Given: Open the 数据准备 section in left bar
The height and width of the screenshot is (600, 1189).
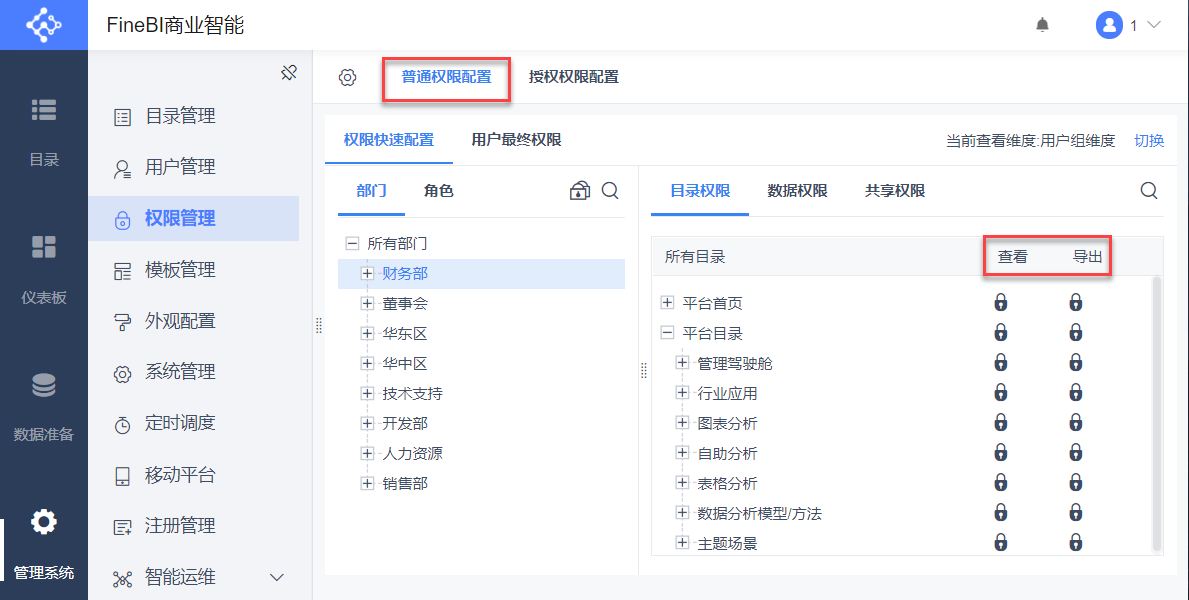Looking at the screenshot, I should tap(44, 405).
